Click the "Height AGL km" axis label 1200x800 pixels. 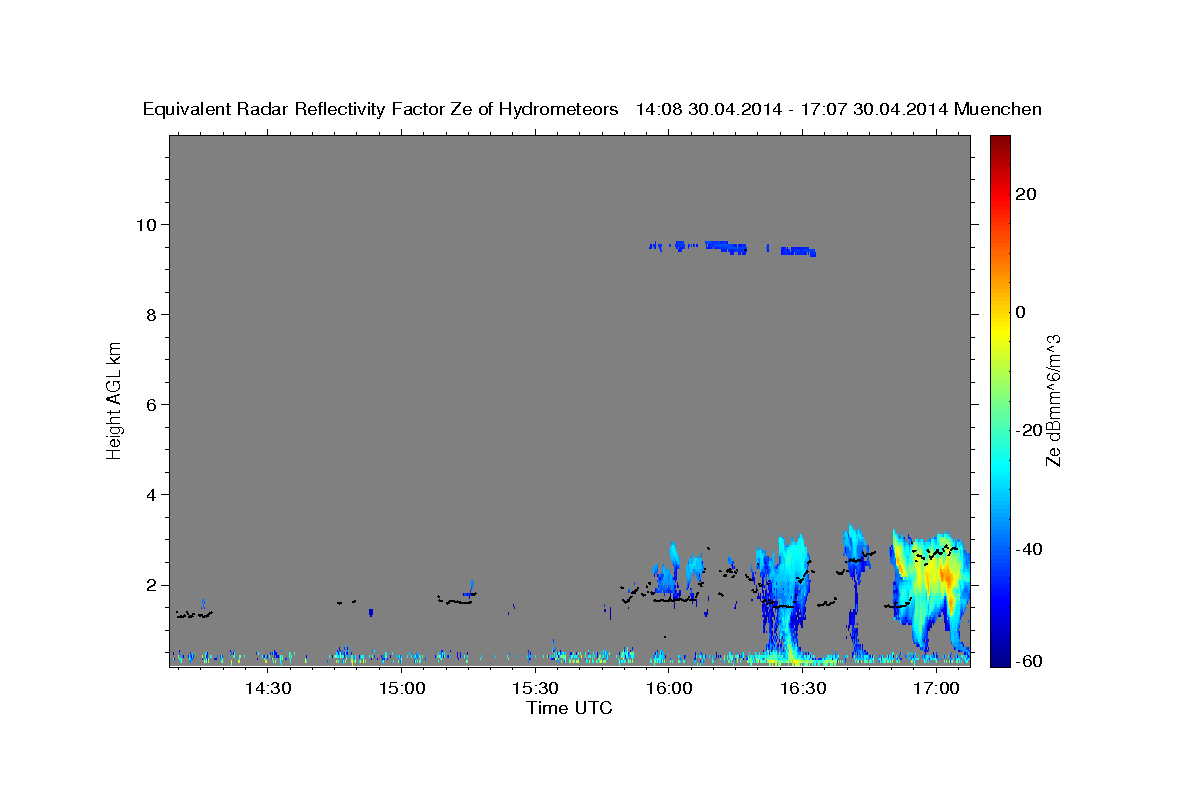pos(114,400)
